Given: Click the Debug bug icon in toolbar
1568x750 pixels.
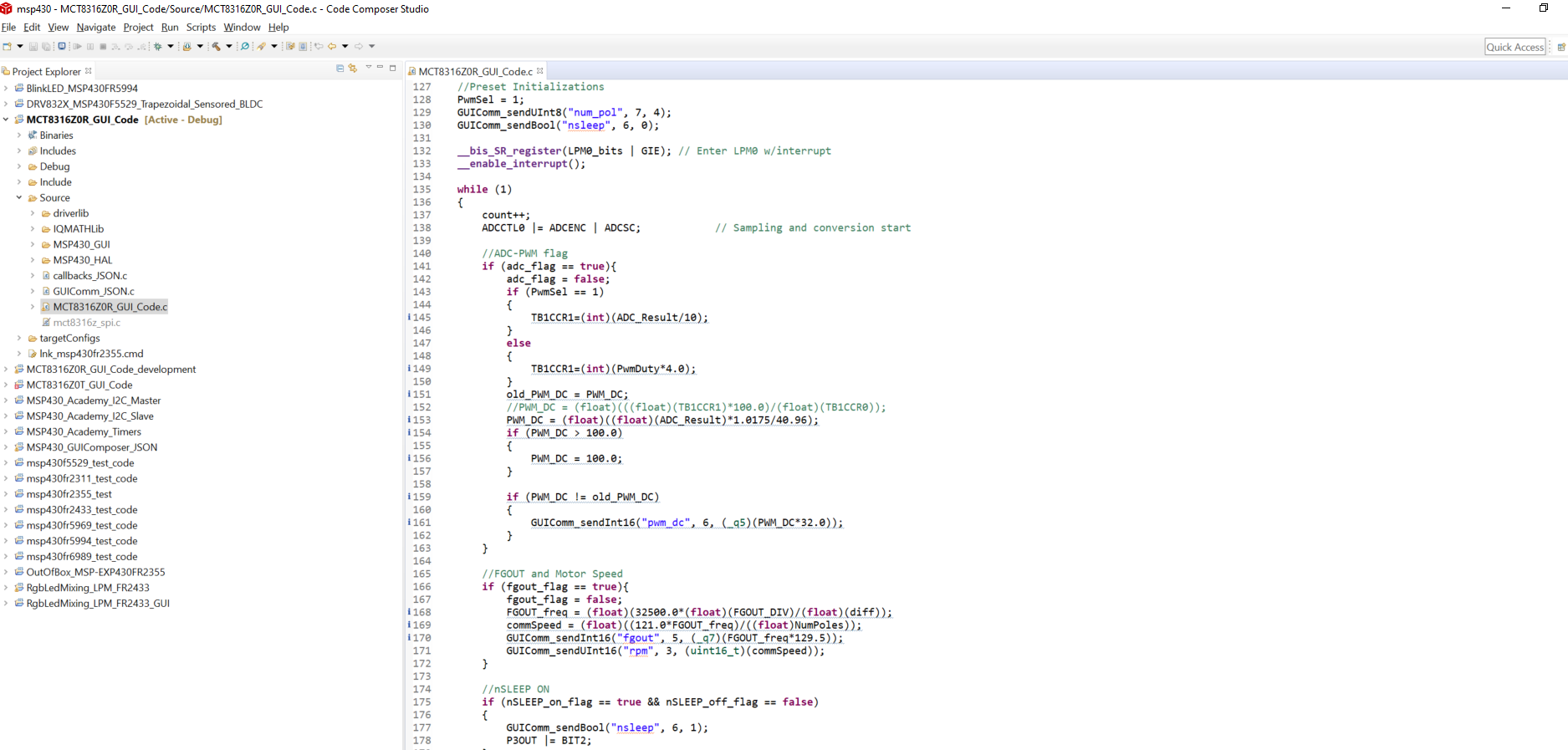Looking at the screenshot, I should (157, 47).
